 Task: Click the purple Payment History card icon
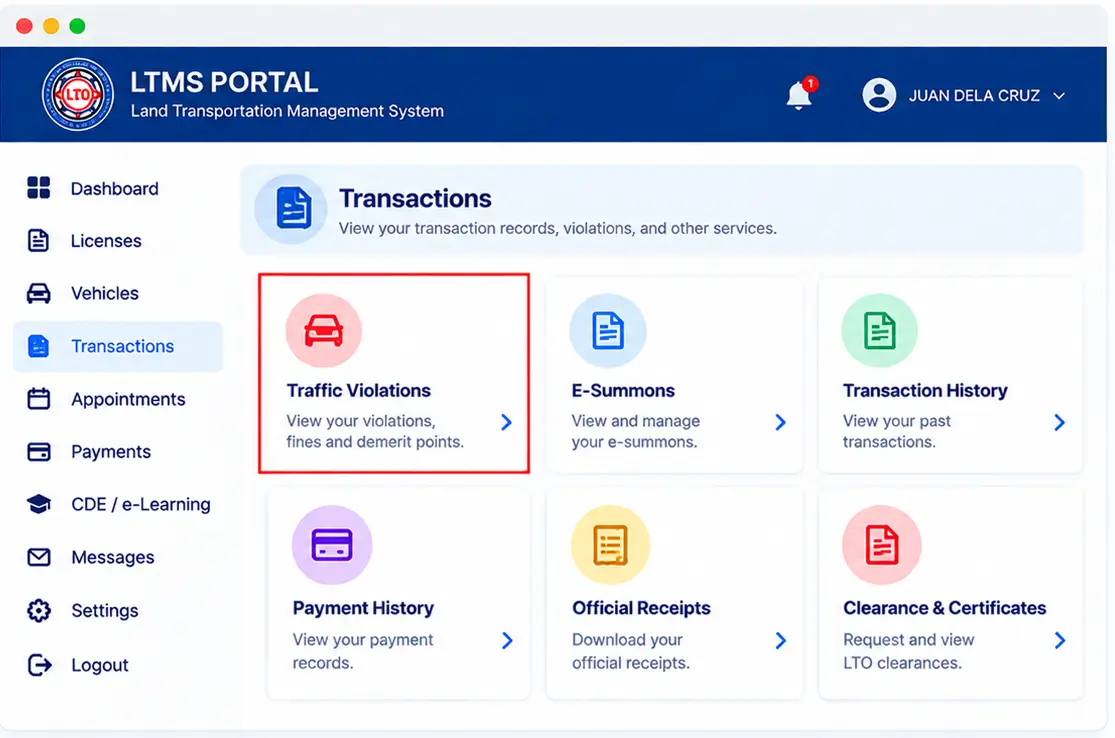(332, 545)
